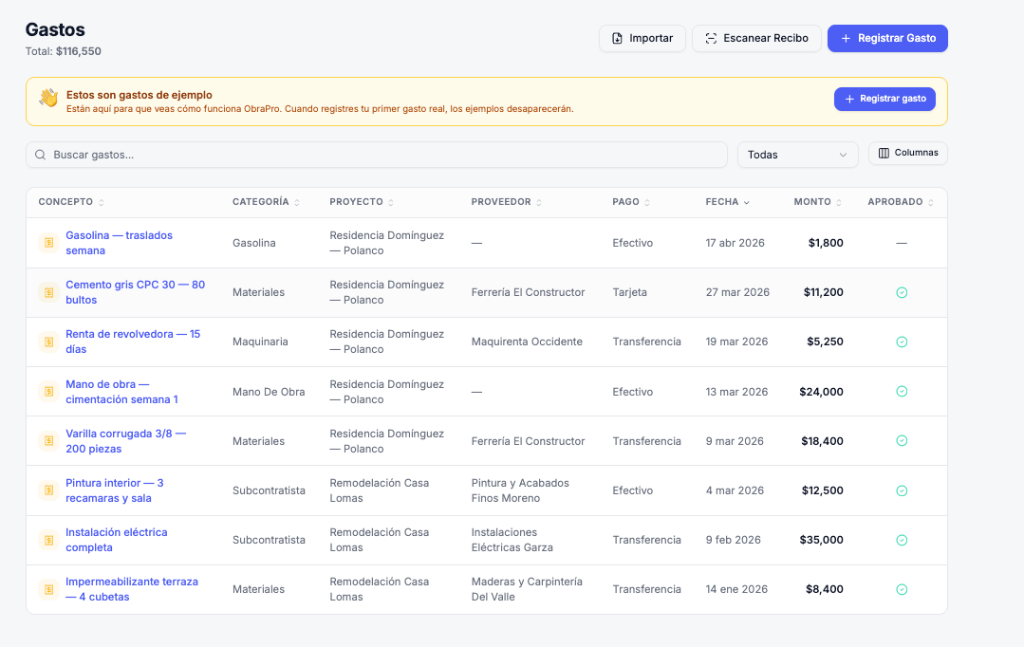Click the approved checkmark for Pintura interior row
This screenshot has width=1024, height=647.
point(901,490)
